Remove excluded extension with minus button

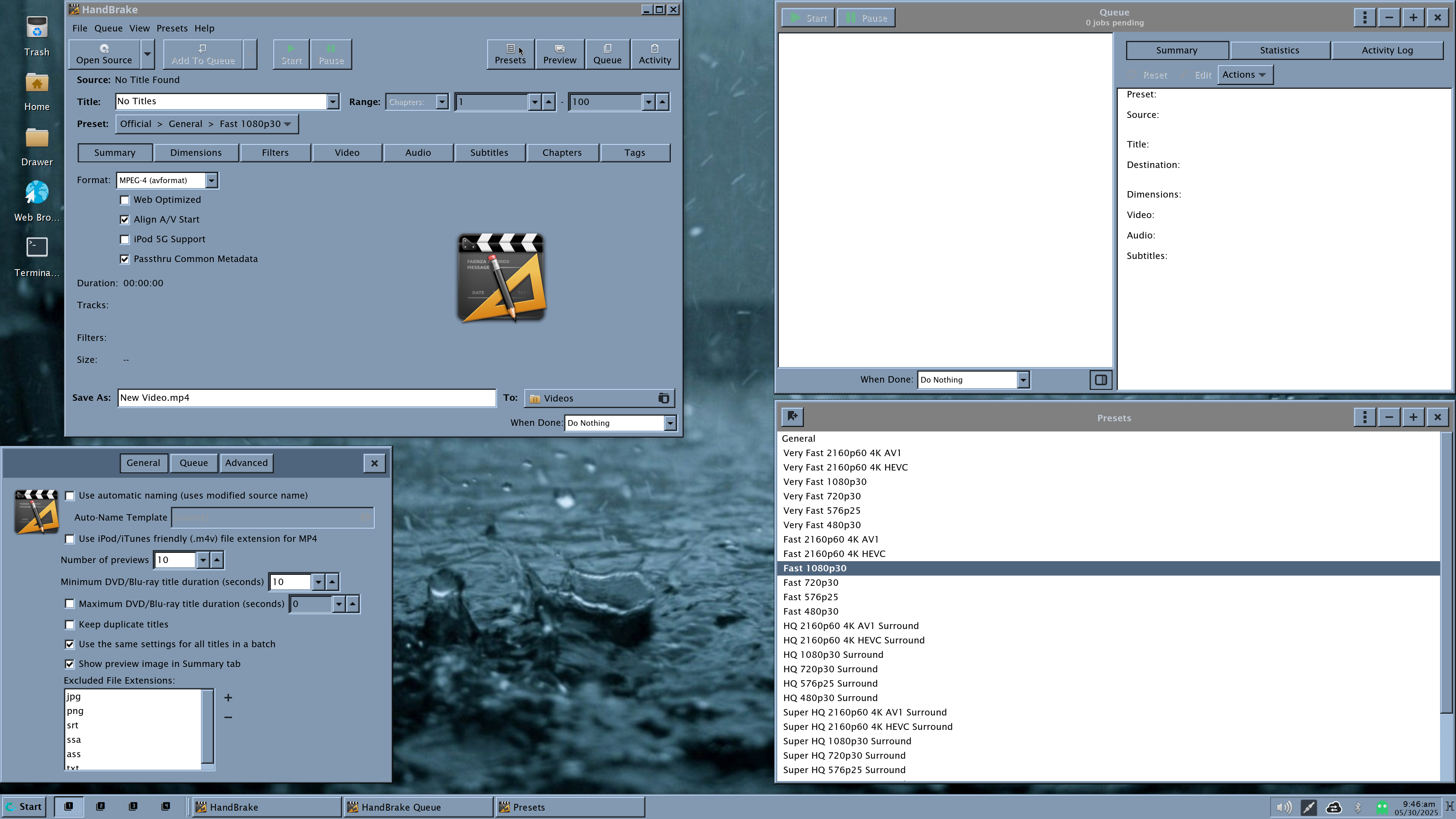tap(228, 717)
